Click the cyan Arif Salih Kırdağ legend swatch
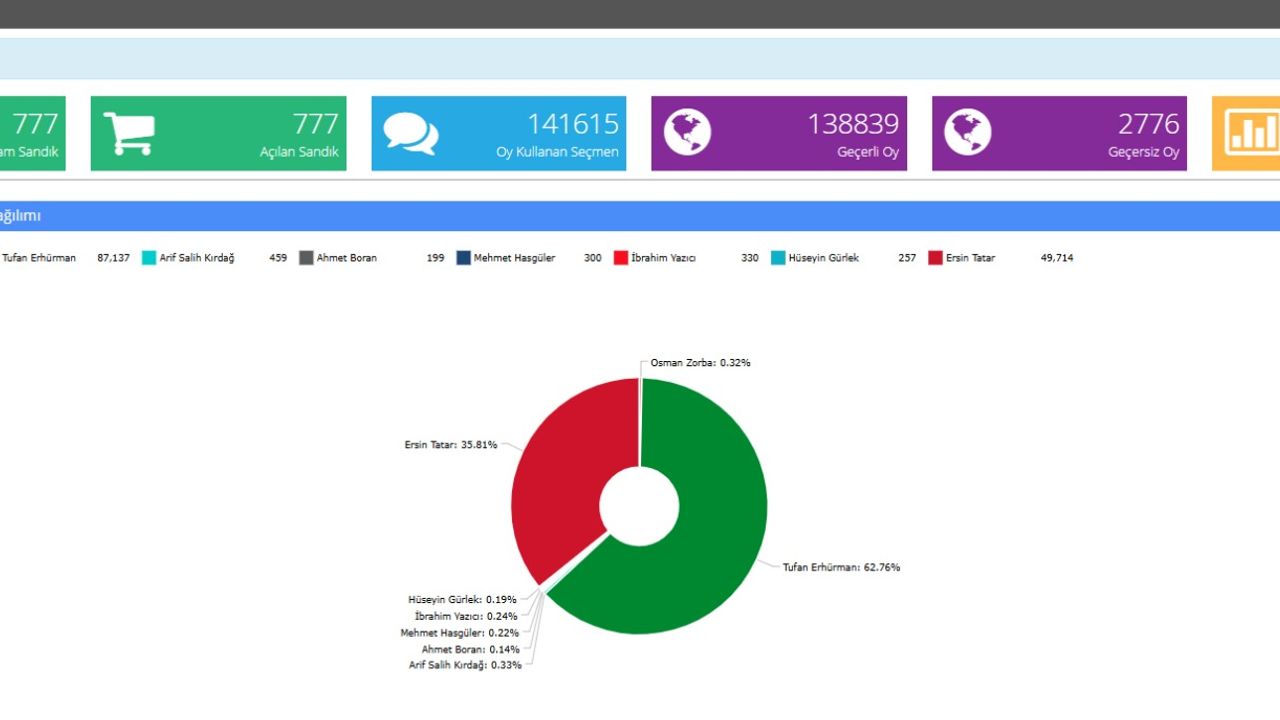This screenshot has width=1280, height=720. coord(149,258)
